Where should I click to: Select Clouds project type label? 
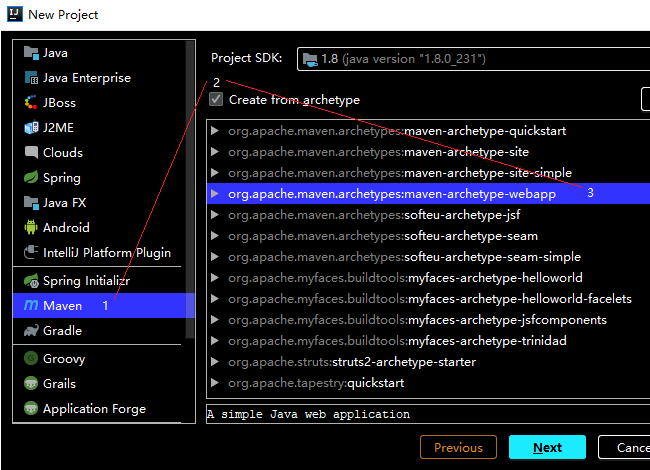[63, 153]
